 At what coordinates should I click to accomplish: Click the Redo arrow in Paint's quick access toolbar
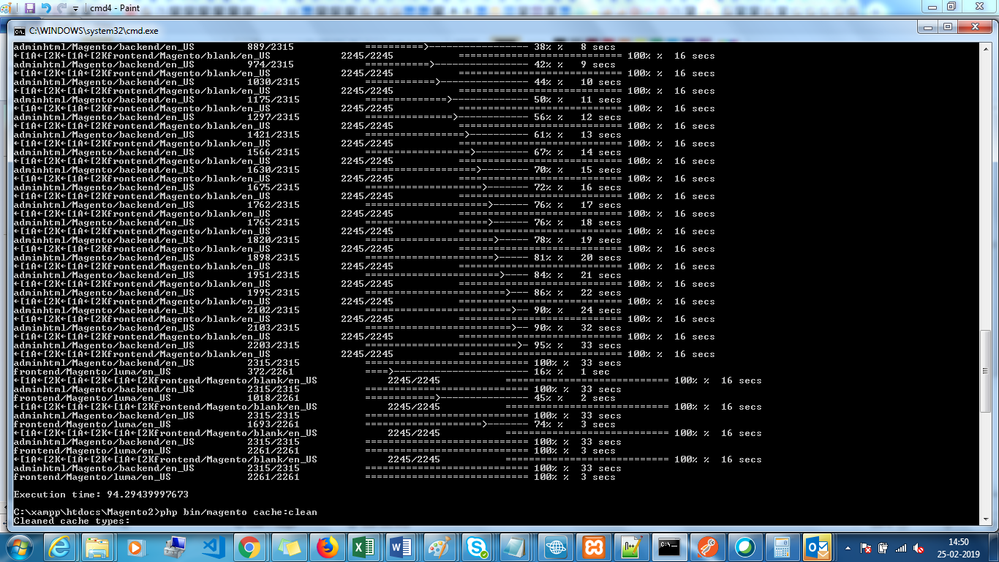click(x=62, y=8)
